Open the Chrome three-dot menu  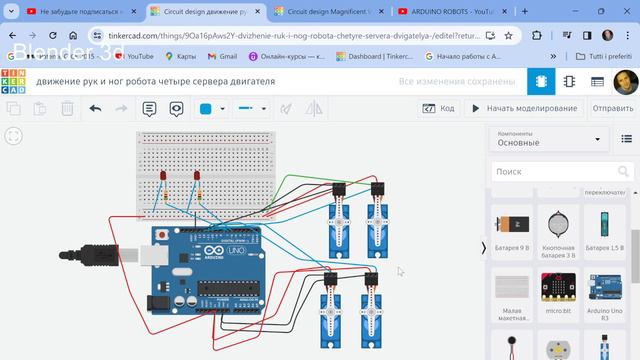point(627,36)
